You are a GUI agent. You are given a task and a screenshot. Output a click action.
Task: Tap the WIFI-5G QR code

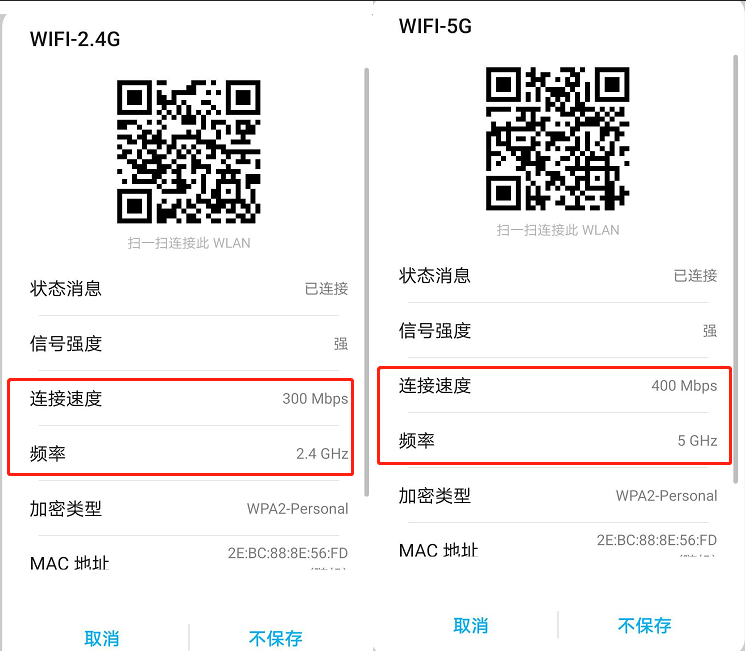point(558,138)
